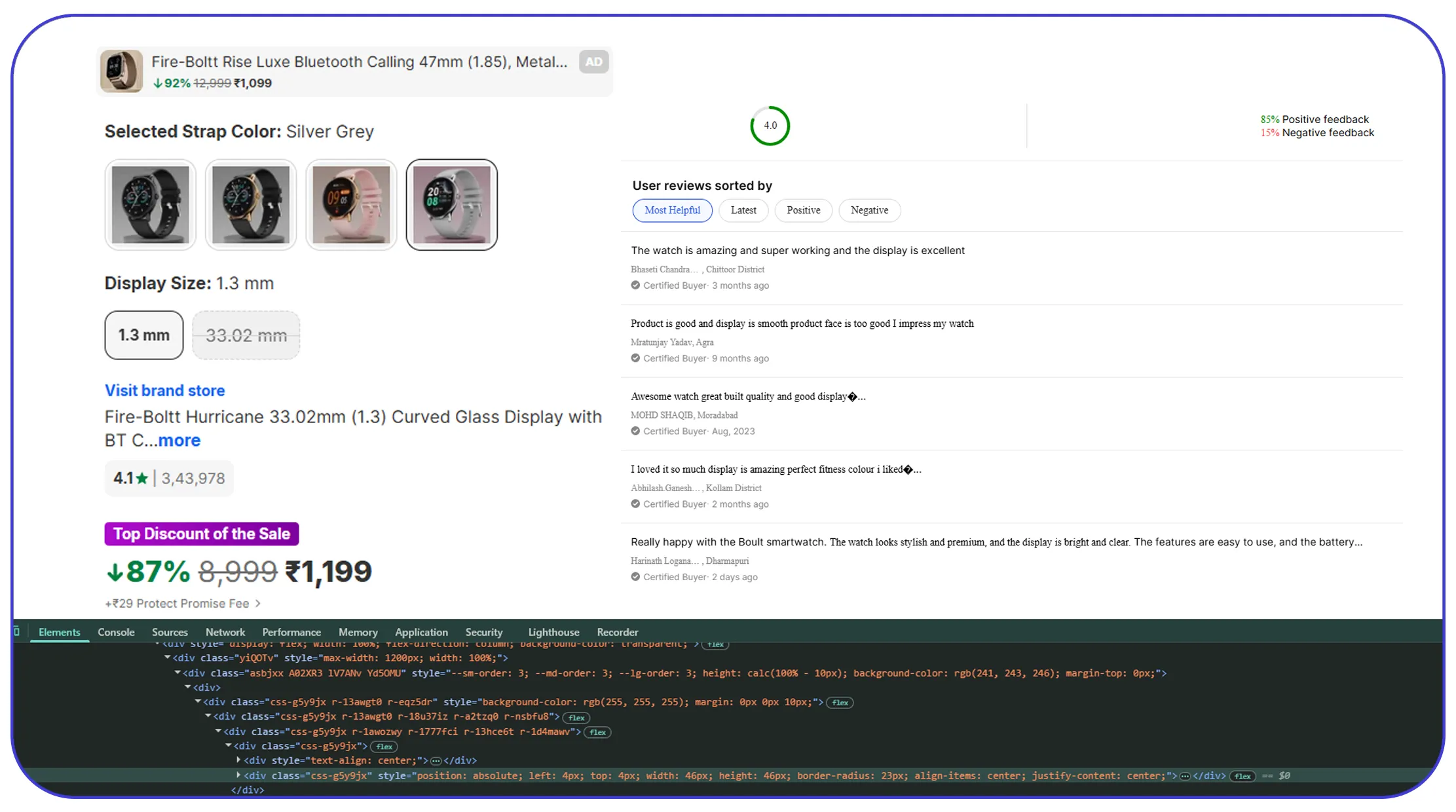Click the flex badge on the highlighted position:absolute row

(1242, 776)
